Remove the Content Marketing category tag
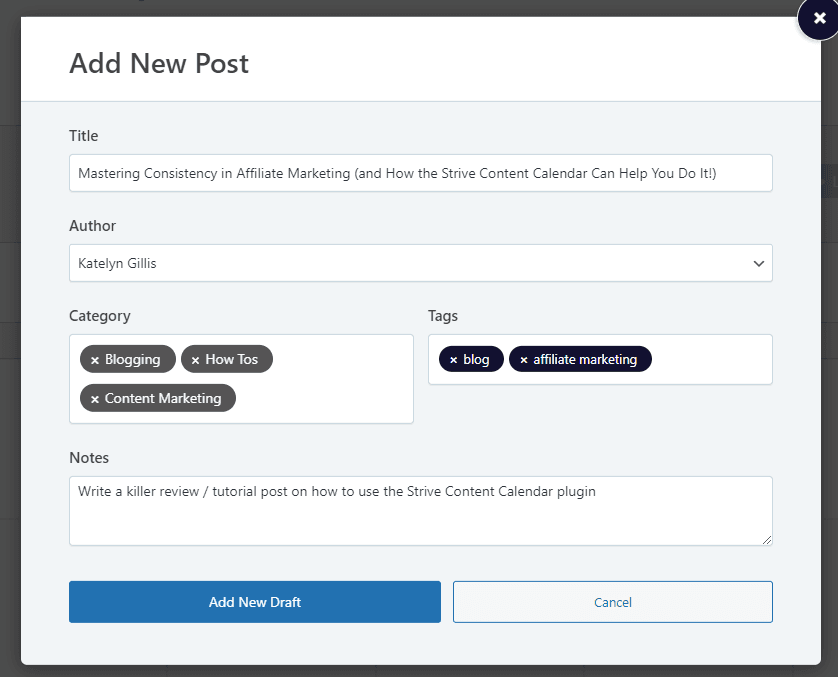The image size is (838, 677). point(94,398)
